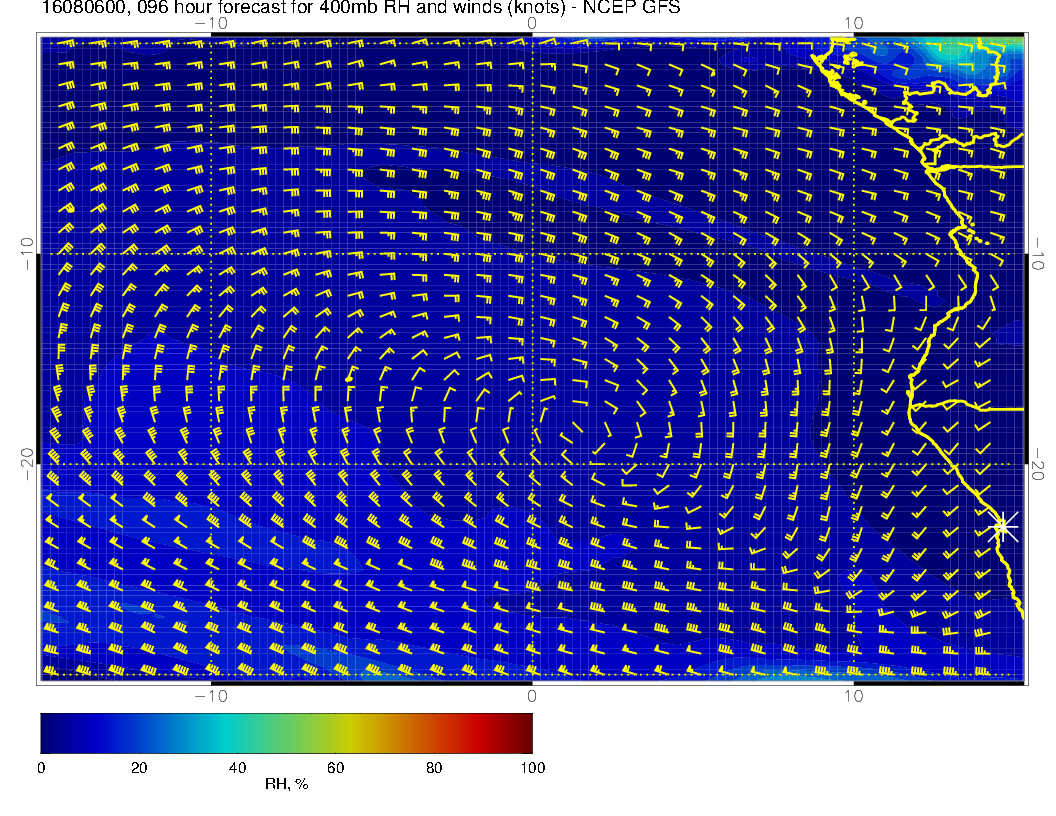Click the colorbar tick label '40'
The image size is (1056, 816).
tap(237, 767)
